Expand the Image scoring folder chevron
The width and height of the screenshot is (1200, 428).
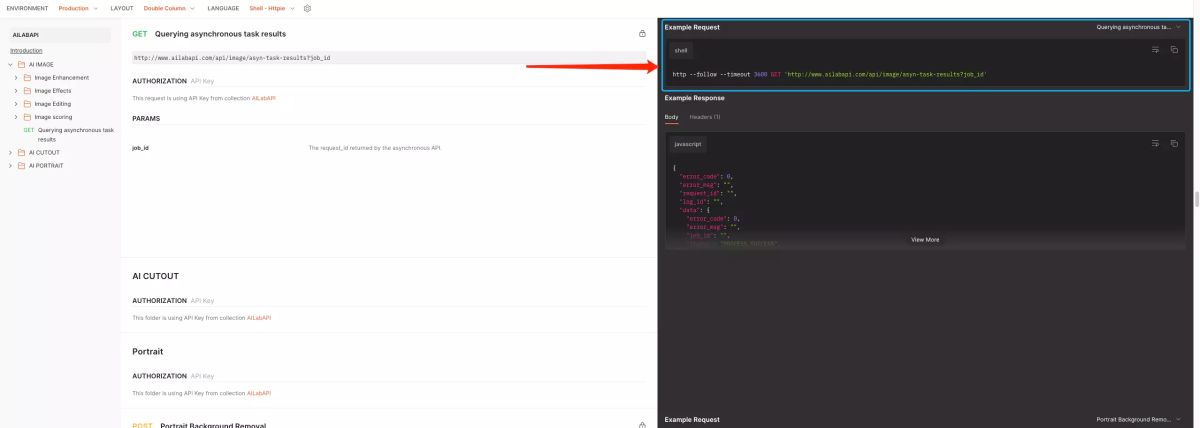[x=16, y=116]
